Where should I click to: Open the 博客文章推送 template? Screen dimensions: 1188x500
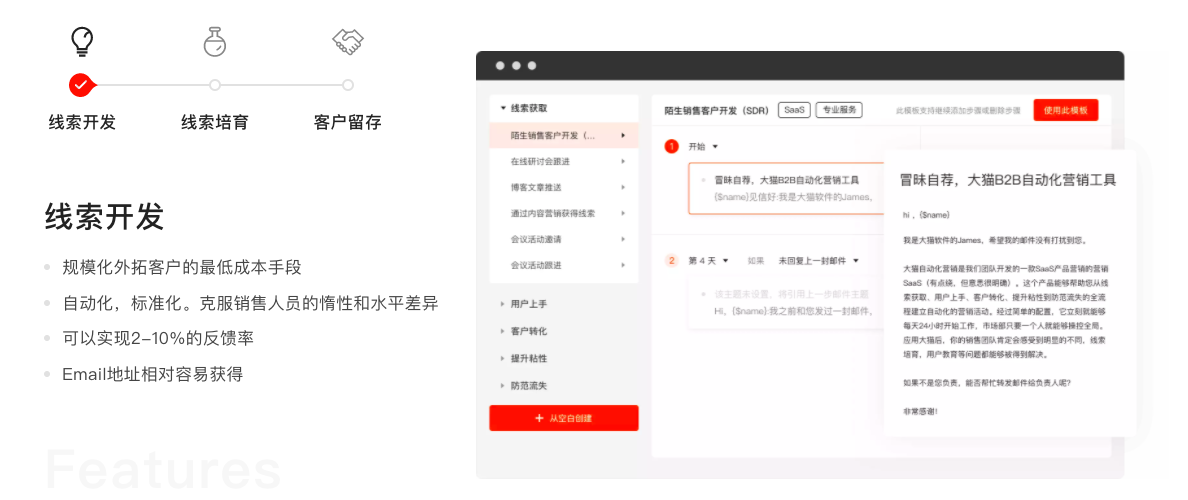(x=536, y=187)
